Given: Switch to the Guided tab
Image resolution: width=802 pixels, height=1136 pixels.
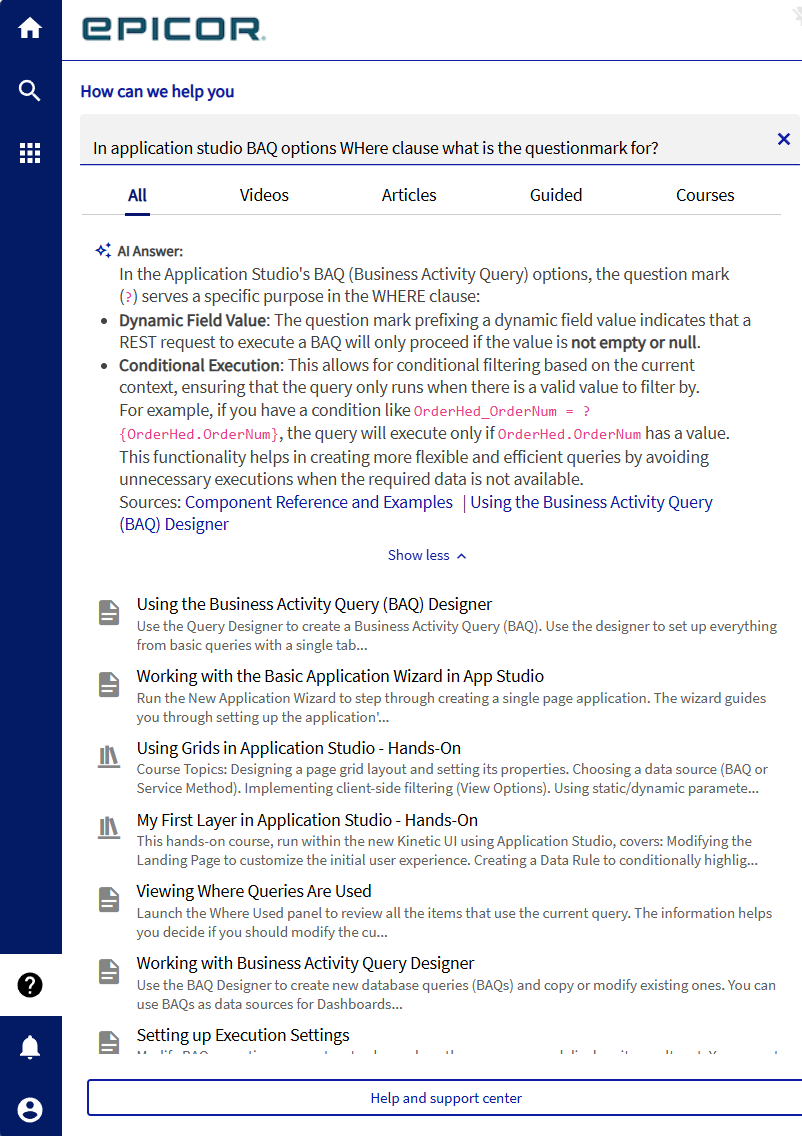Looking at the screenshot, I should [x=556, y=195].
